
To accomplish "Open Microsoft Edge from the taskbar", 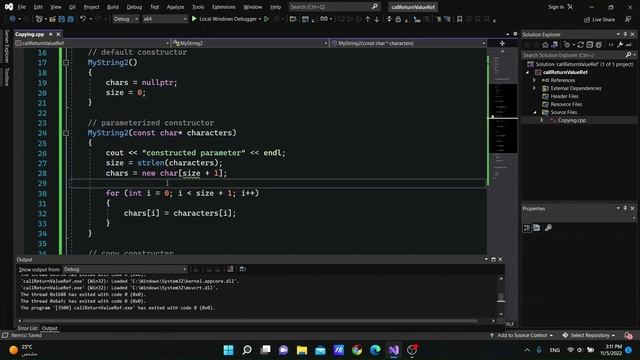I will tap(375, 350).
